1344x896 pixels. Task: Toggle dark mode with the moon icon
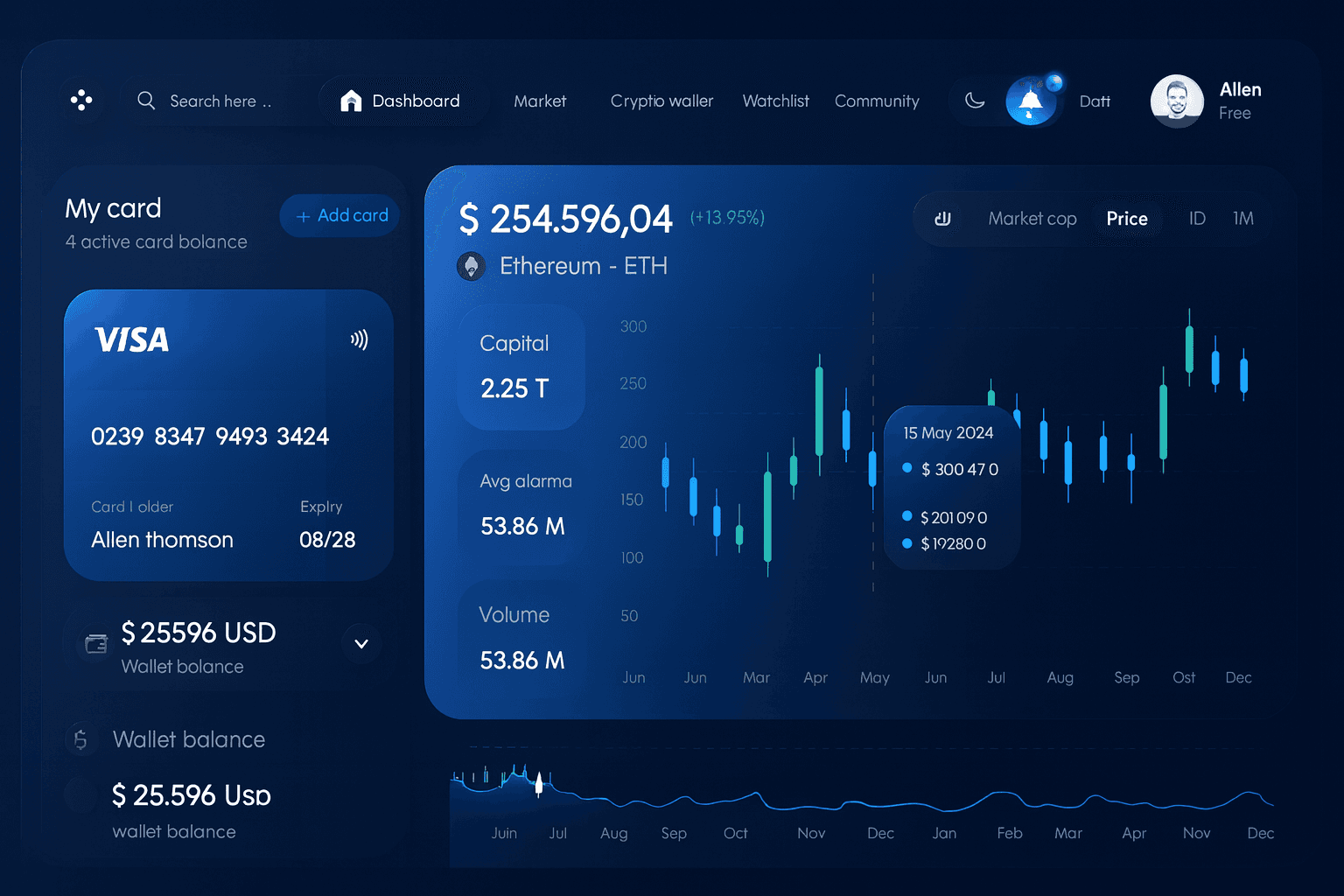(975, 100)
